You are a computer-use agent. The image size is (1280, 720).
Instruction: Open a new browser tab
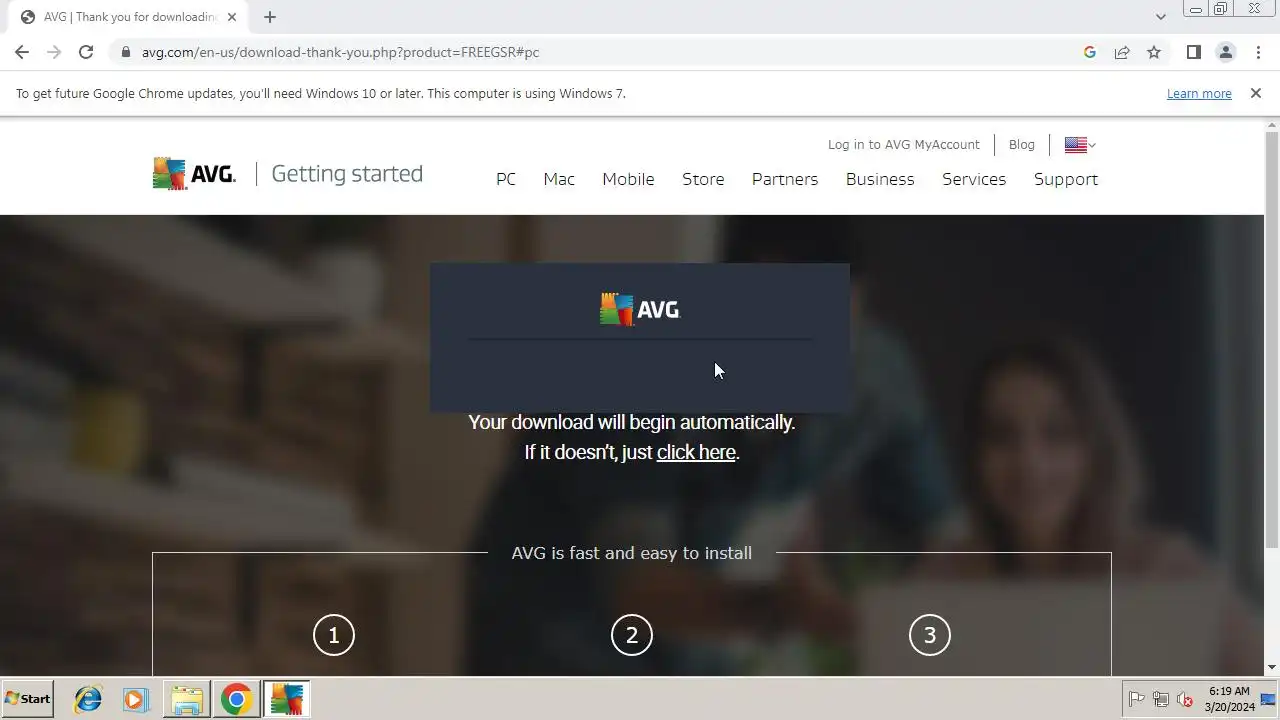coord(270,17)
